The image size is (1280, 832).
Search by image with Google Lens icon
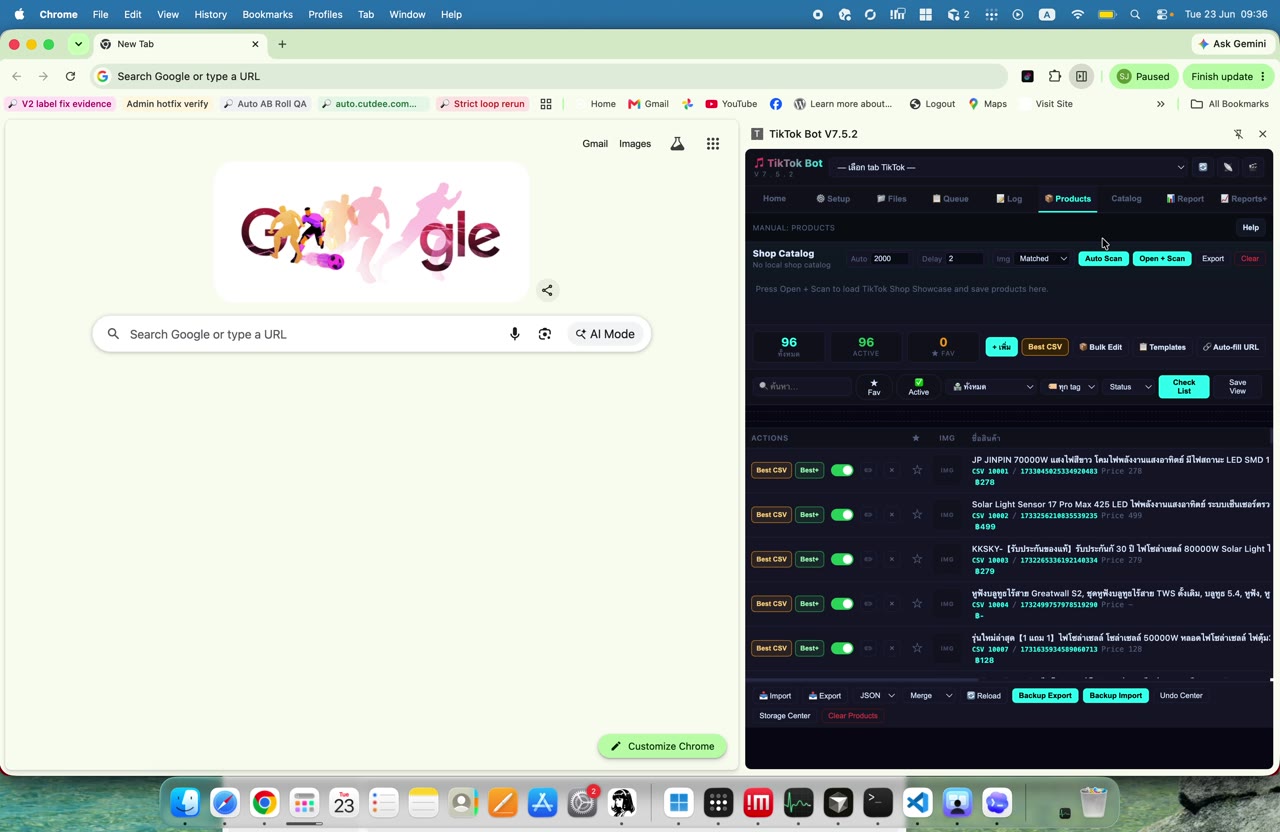click(x=545, y=334)
